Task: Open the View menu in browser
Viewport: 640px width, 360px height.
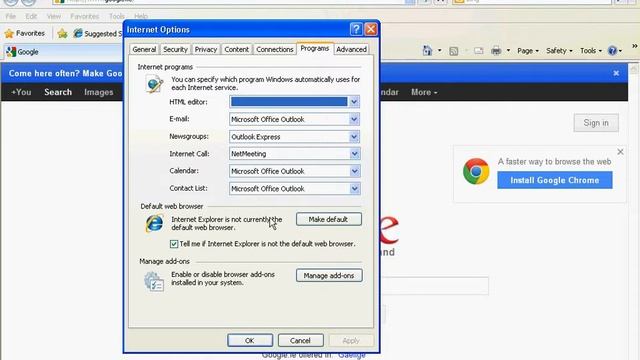Action: [x=53, y=16]
